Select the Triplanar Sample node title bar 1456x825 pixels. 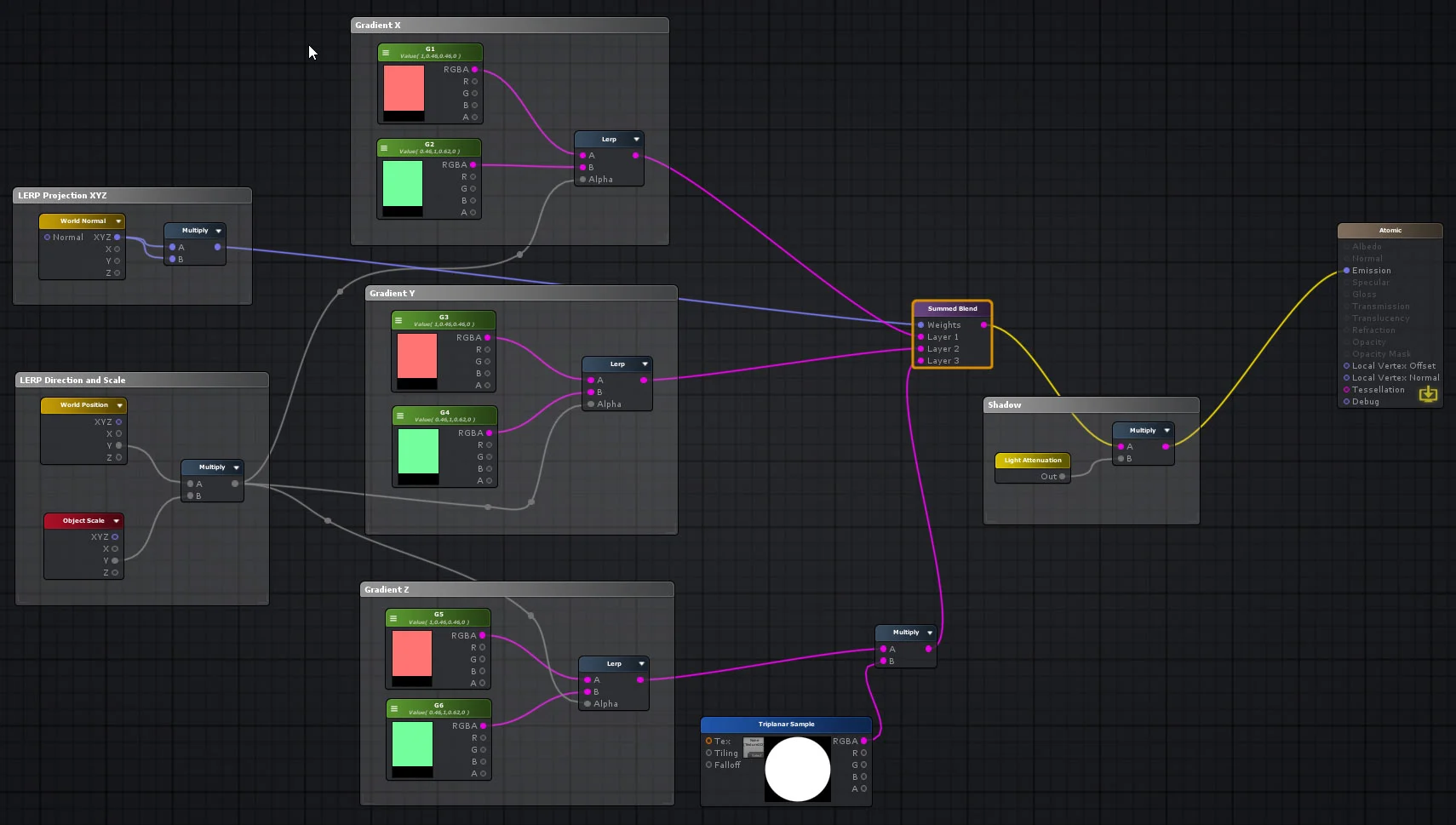click(786, 725)
